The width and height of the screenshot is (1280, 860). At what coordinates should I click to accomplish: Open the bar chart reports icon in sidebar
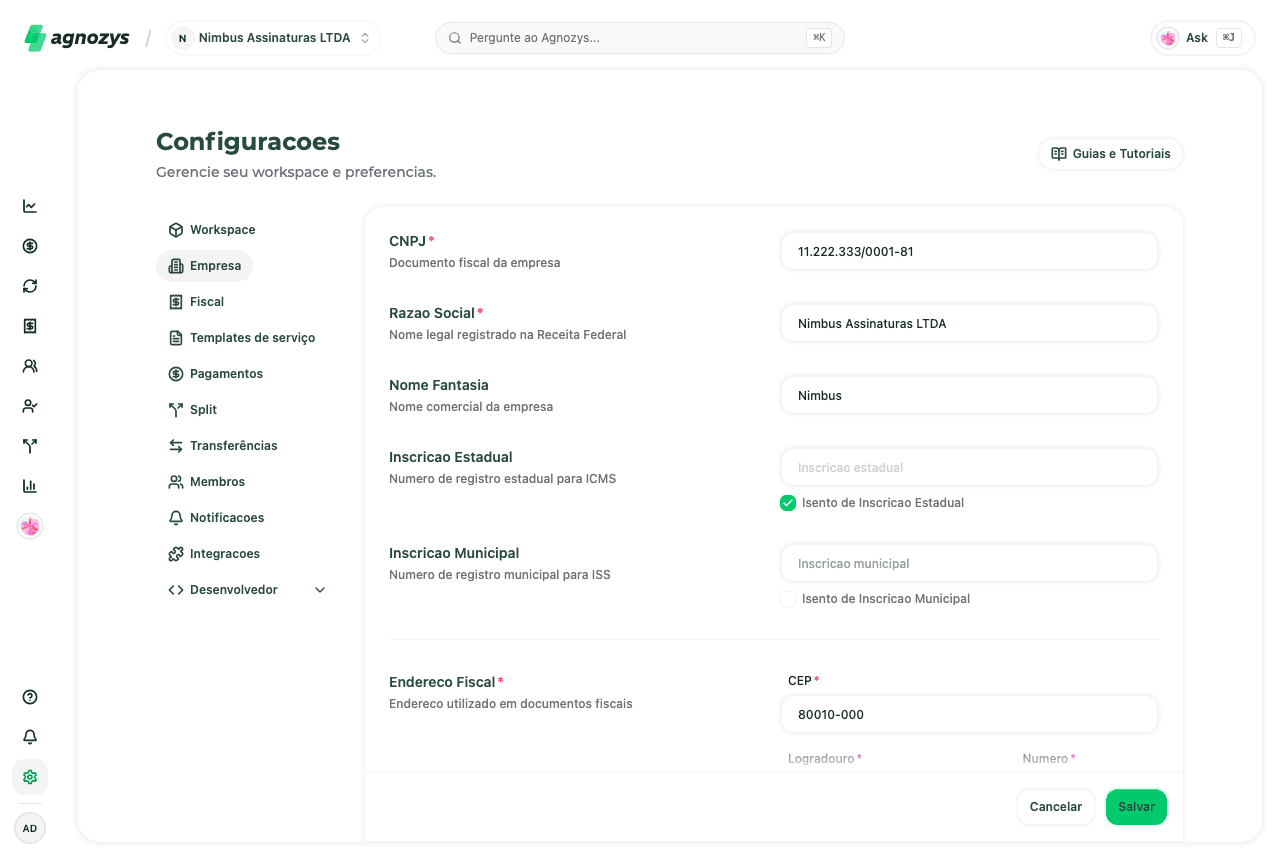[30, 486]
